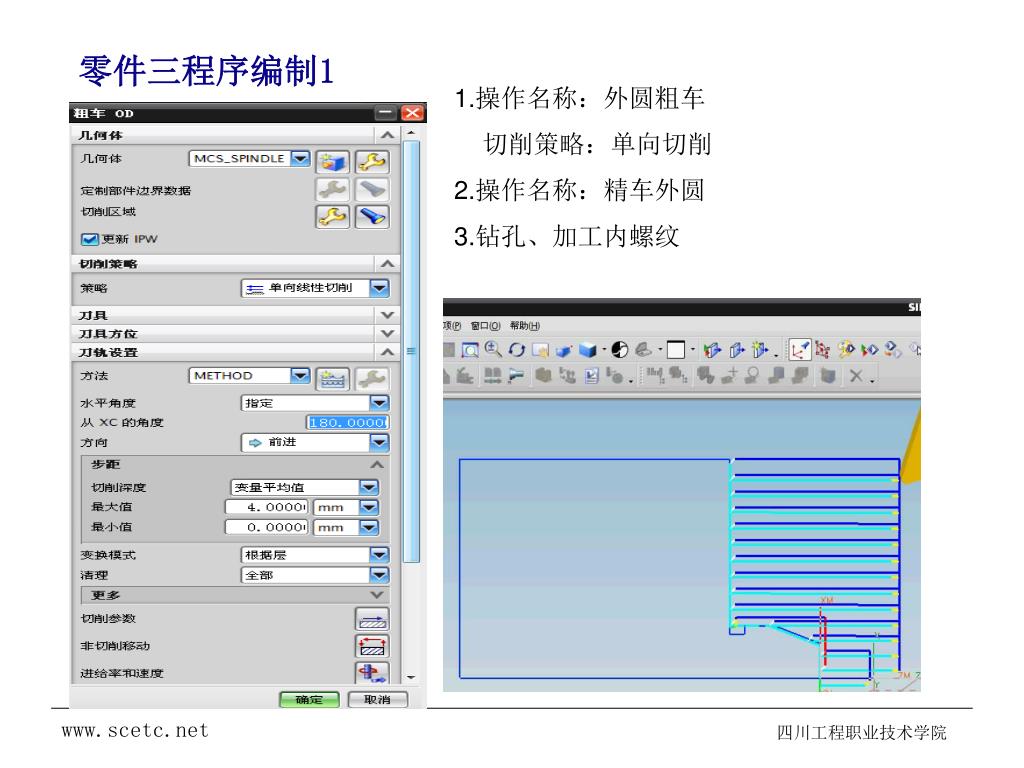Open the strategy 单向线性切削 dropdown

click(379, 288)
